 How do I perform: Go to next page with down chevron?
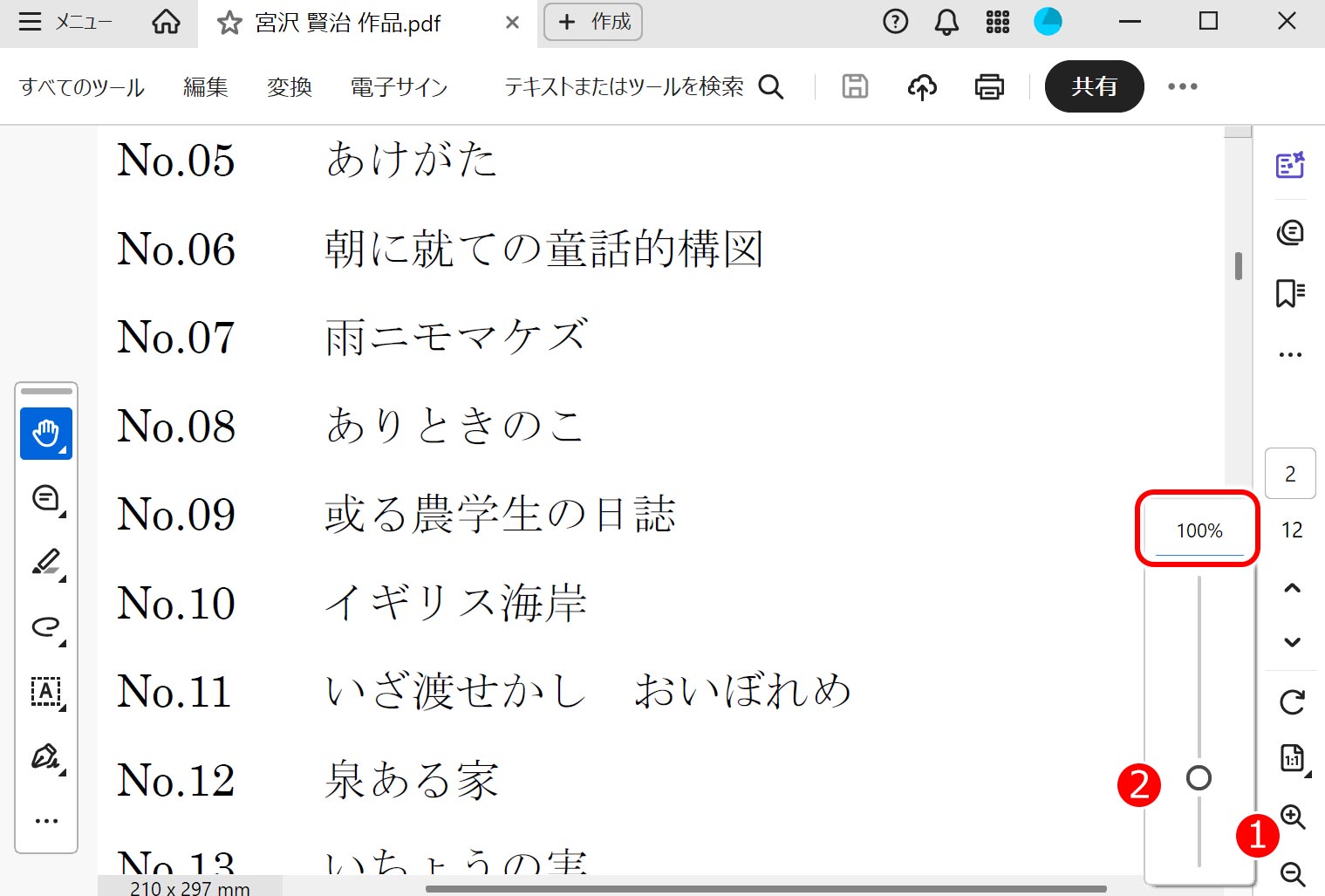(x=1292, y=642)
